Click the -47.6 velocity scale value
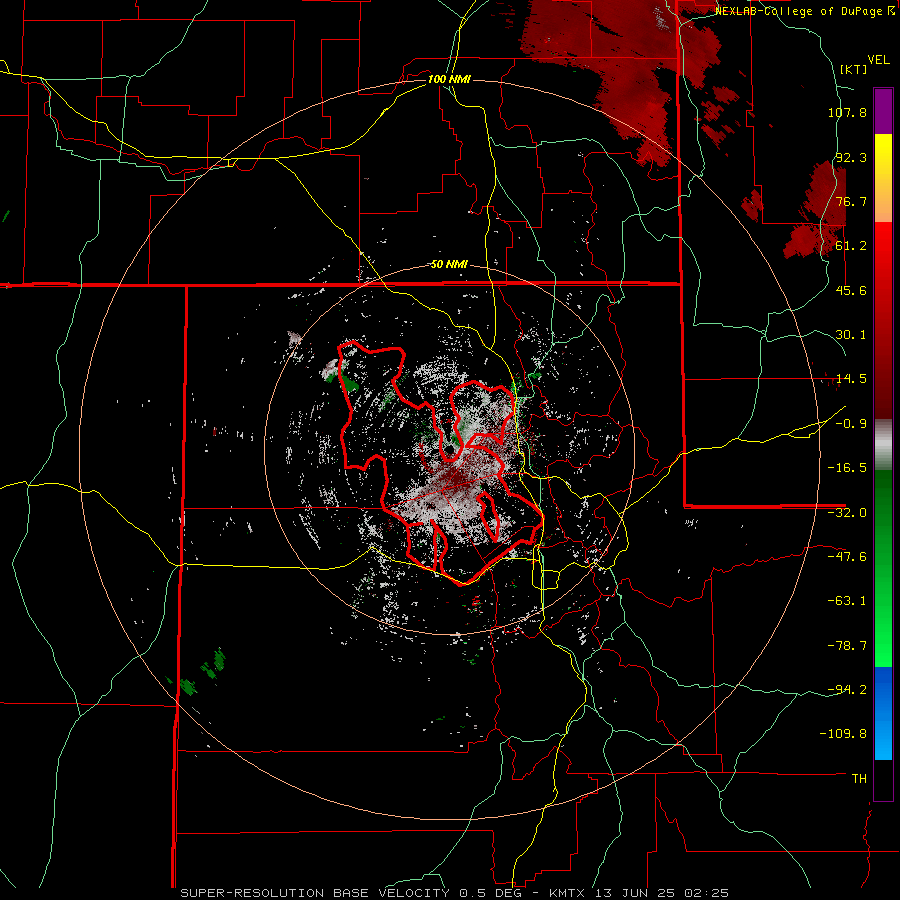The image size is (900, 900). 847,557
